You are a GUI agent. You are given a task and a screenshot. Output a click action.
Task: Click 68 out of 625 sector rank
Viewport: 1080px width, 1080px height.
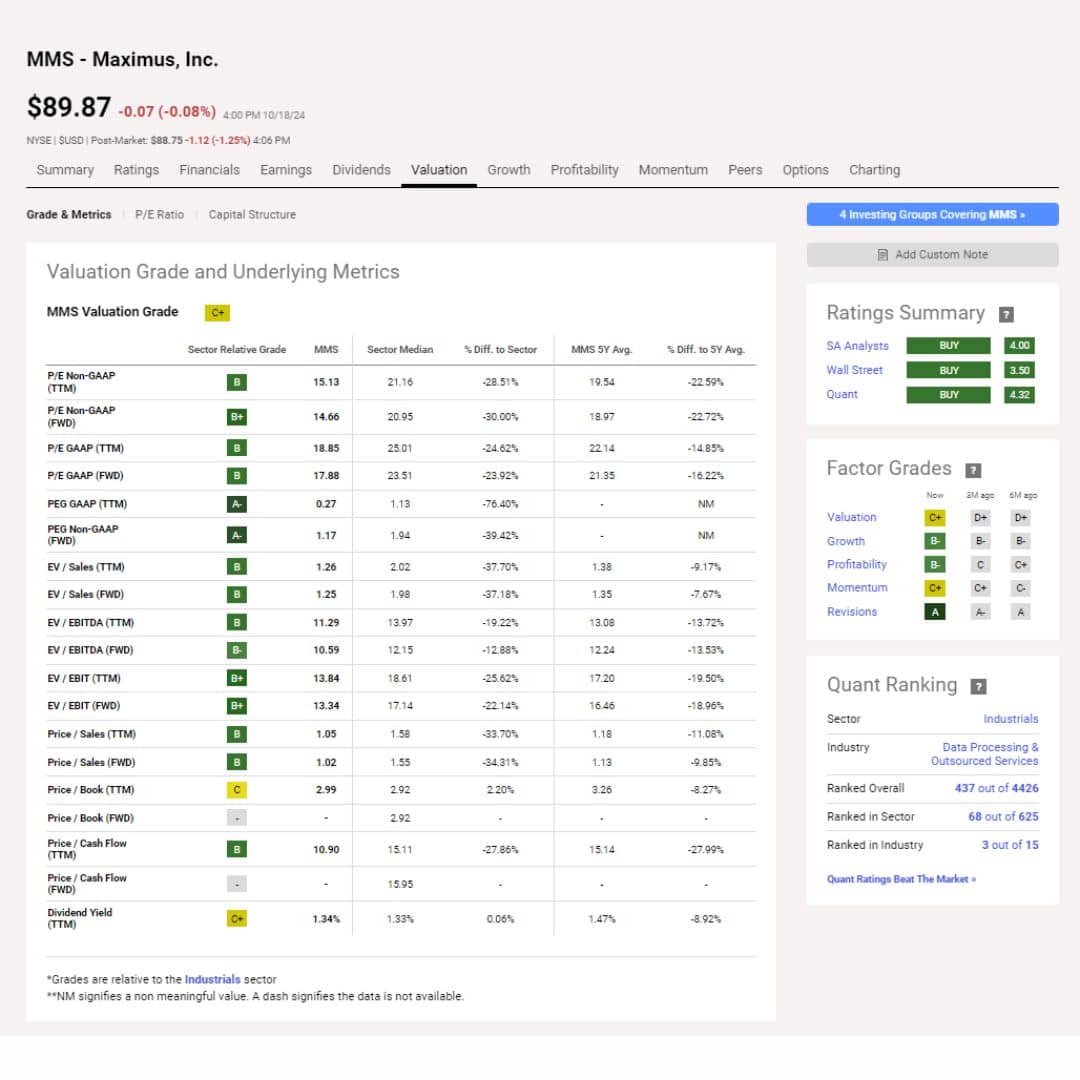pyautogui.click(x=1003, y=817)
